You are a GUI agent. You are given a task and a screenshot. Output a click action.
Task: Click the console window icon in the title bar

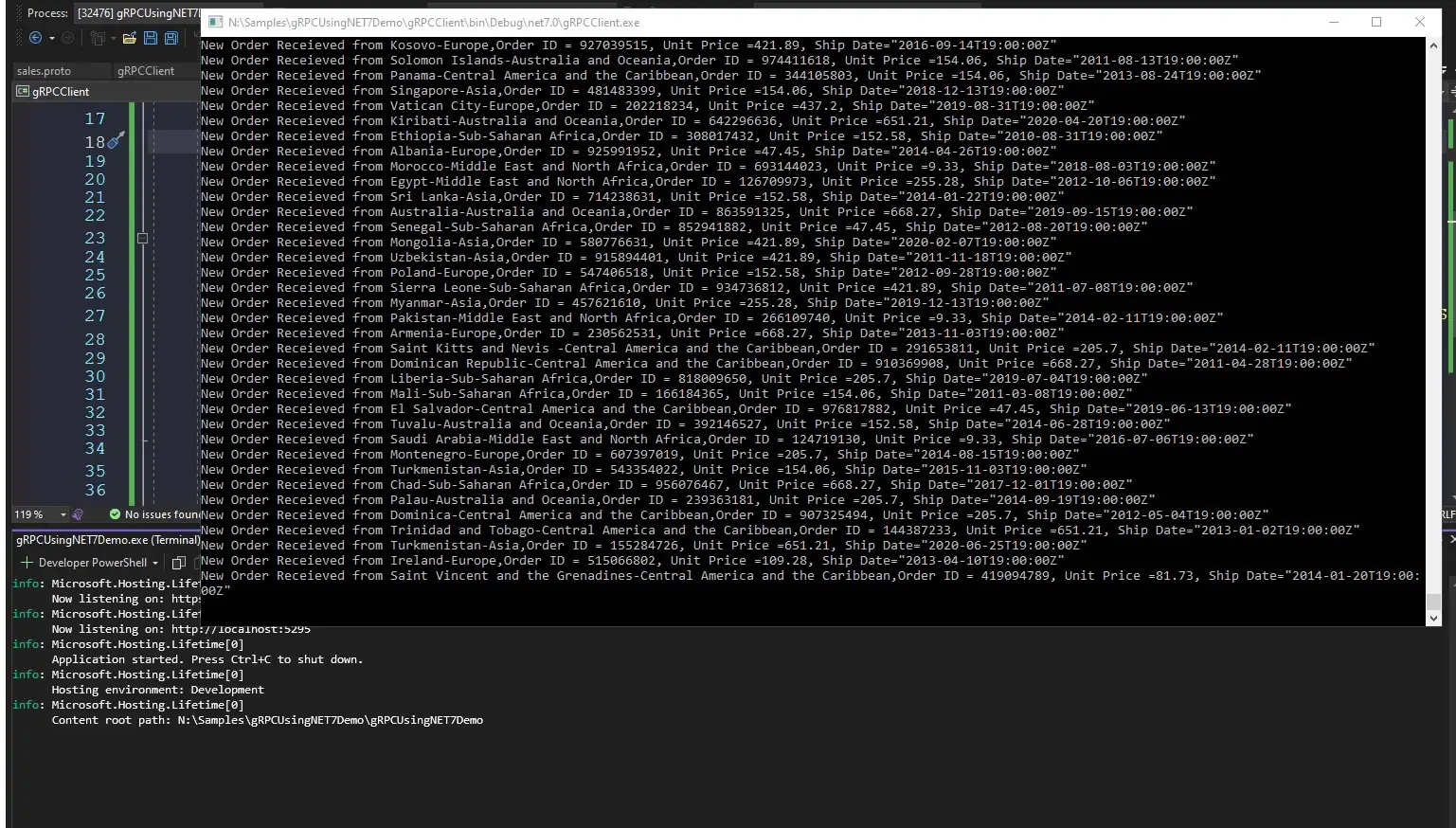click(x=215, y=22)
